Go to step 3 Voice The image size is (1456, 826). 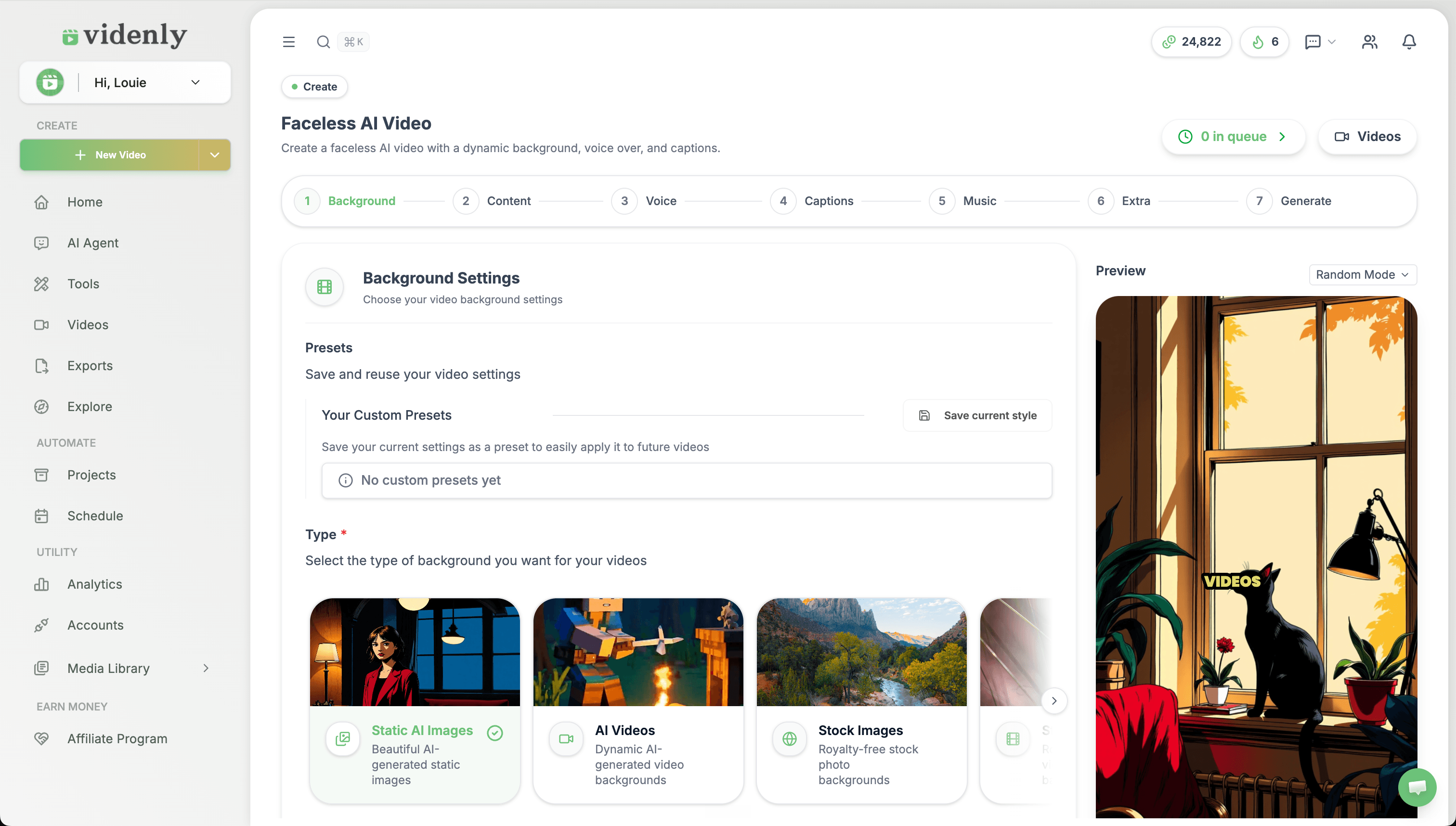tap(644, 201)
